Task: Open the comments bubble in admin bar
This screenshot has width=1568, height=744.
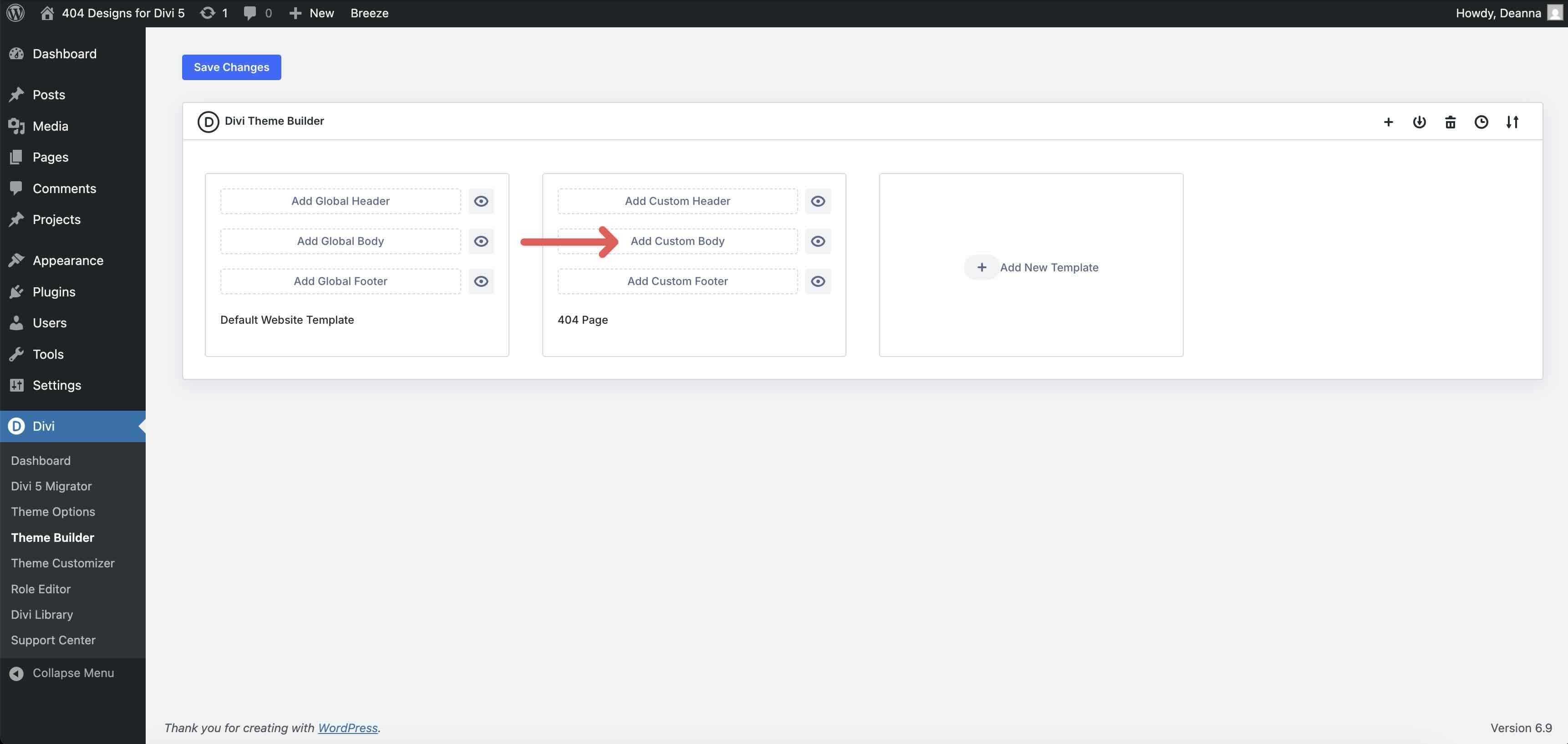Action: tap(257, 13)
